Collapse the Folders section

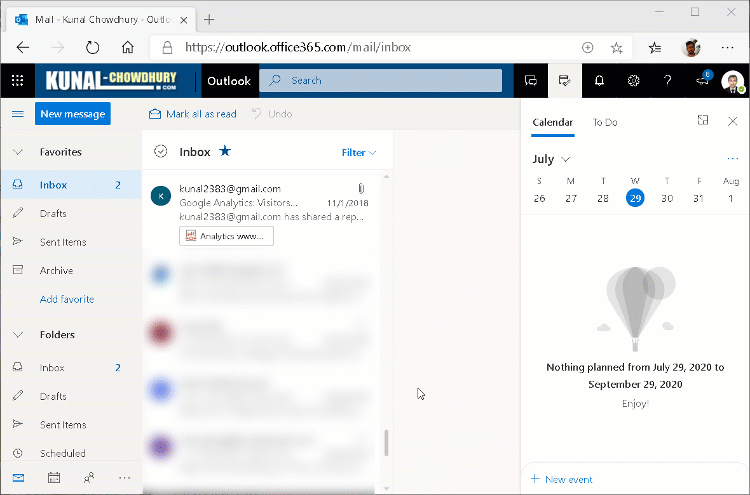pos(18,335)
